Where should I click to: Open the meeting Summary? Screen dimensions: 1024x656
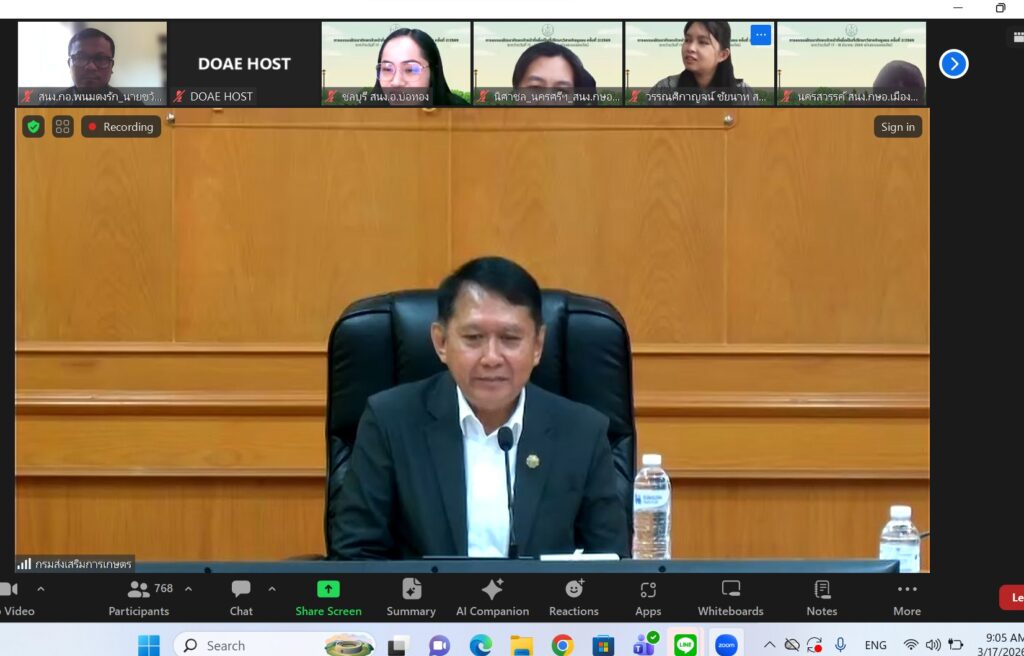(x=411, y=598)
